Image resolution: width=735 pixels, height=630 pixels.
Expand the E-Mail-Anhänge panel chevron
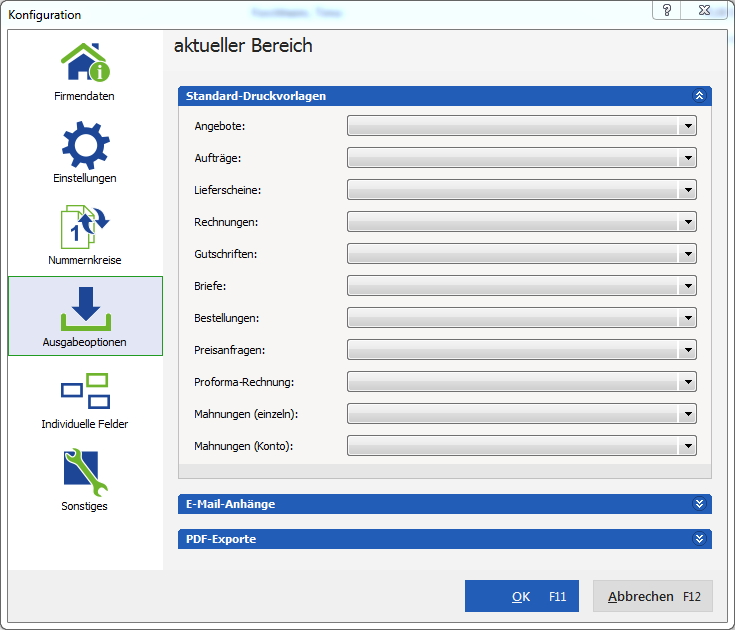pos(699,504)
